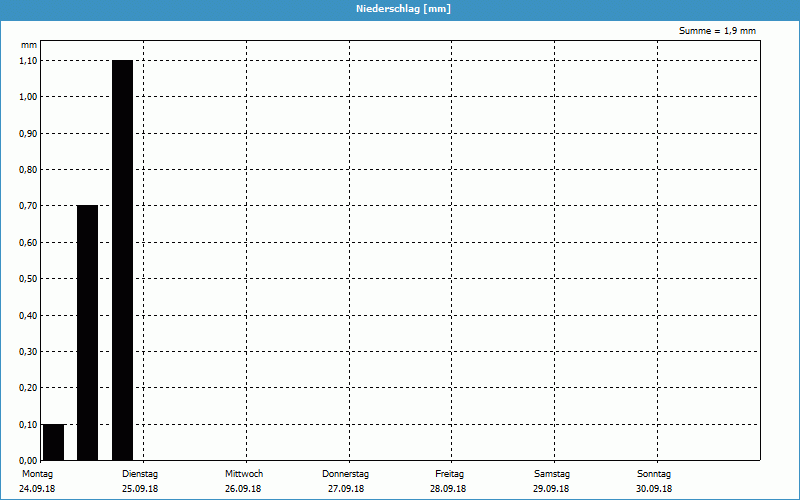Click the date 24.09.18
800x500 pixels.
tap(37, 489)
